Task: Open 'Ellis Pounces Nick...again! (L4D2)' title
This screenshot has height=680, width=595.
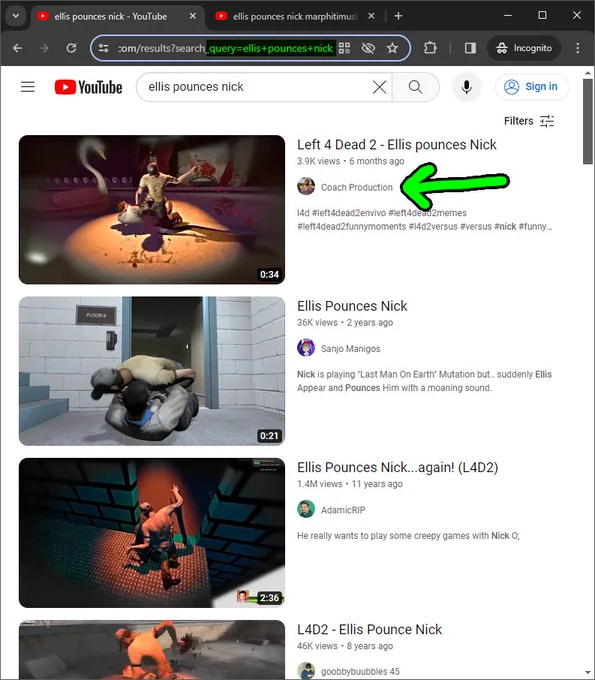Action: pyautogui.click(x=397, y=468)
